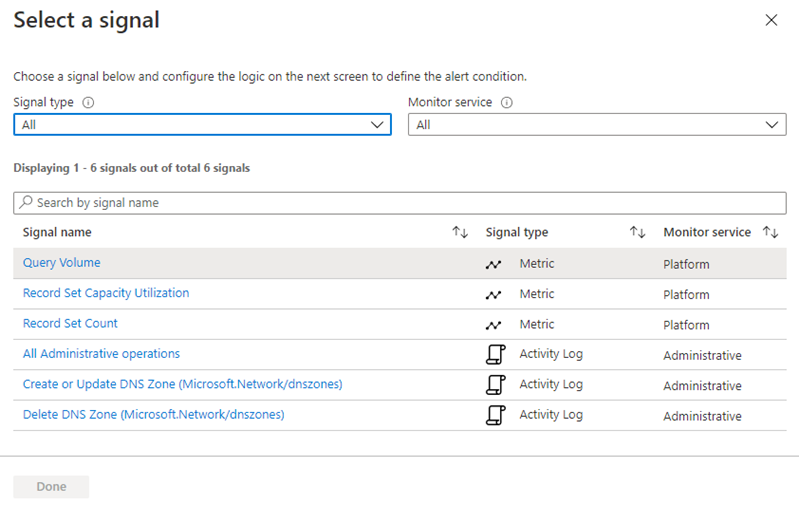This screenshot has height=505, width=799.
Task: Select All Administrative operations signal
Action: coord(101,354)
